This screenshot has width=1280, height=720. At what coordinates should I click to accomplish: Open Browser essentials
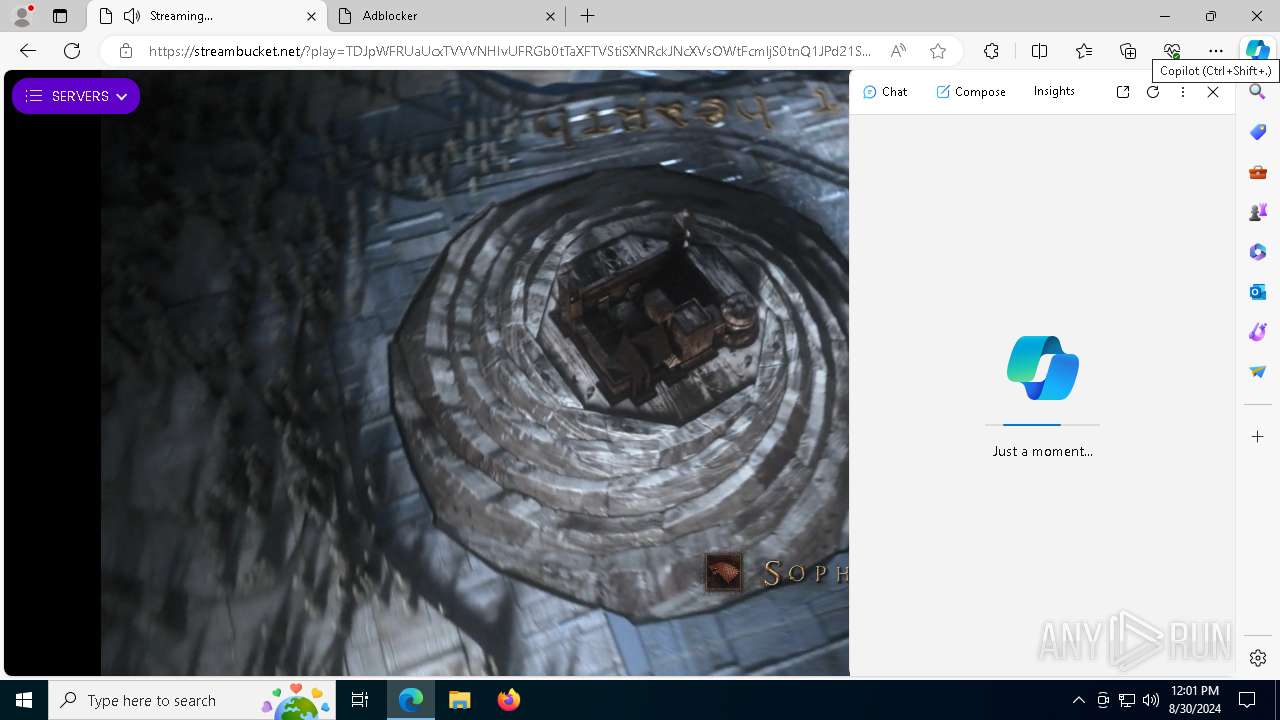click(x=1172, y=51)
